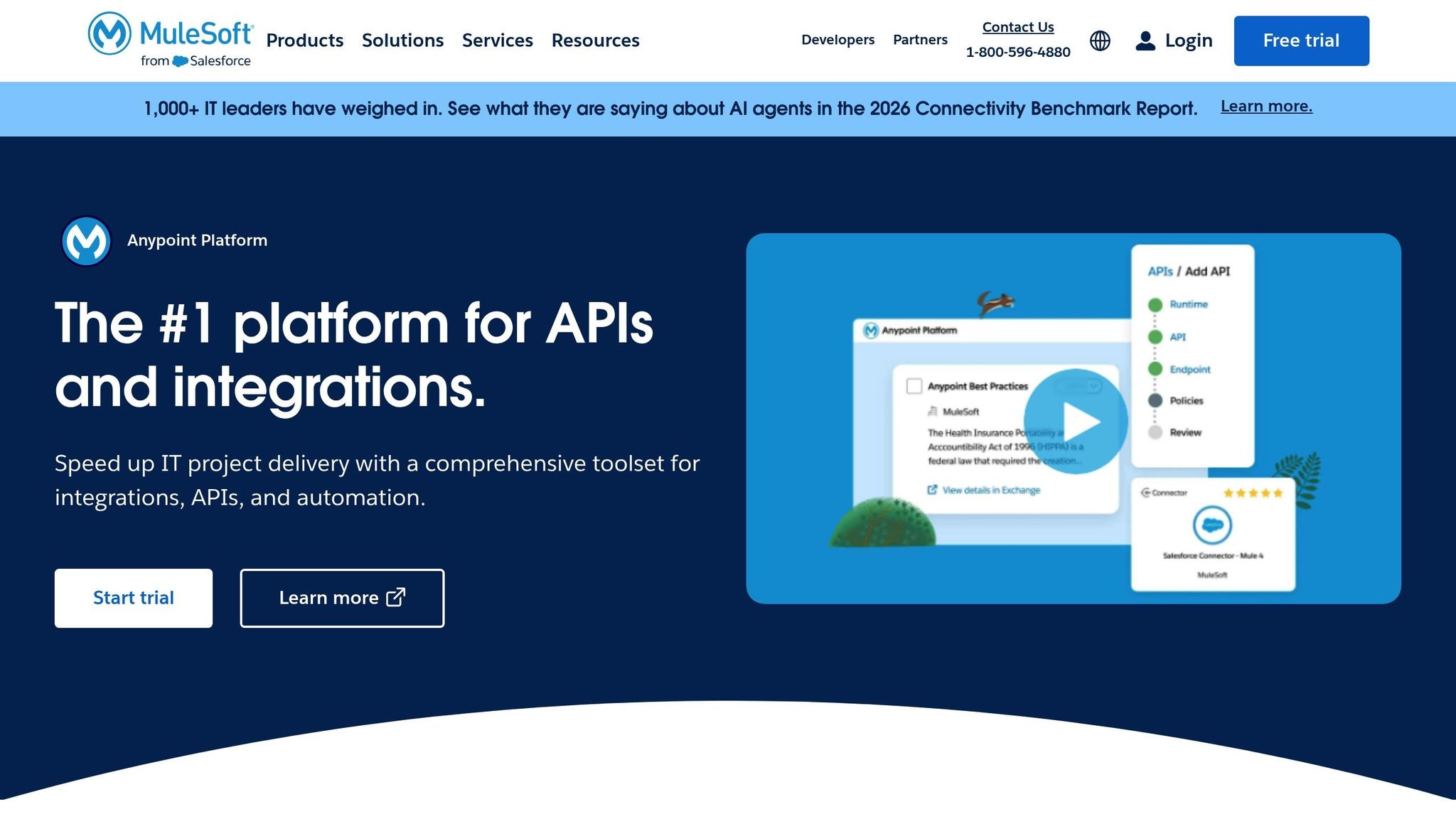The height and width of the screenshot is (819, 1456).
Task: Click the Login person icon
Action: pos(1146,41)
